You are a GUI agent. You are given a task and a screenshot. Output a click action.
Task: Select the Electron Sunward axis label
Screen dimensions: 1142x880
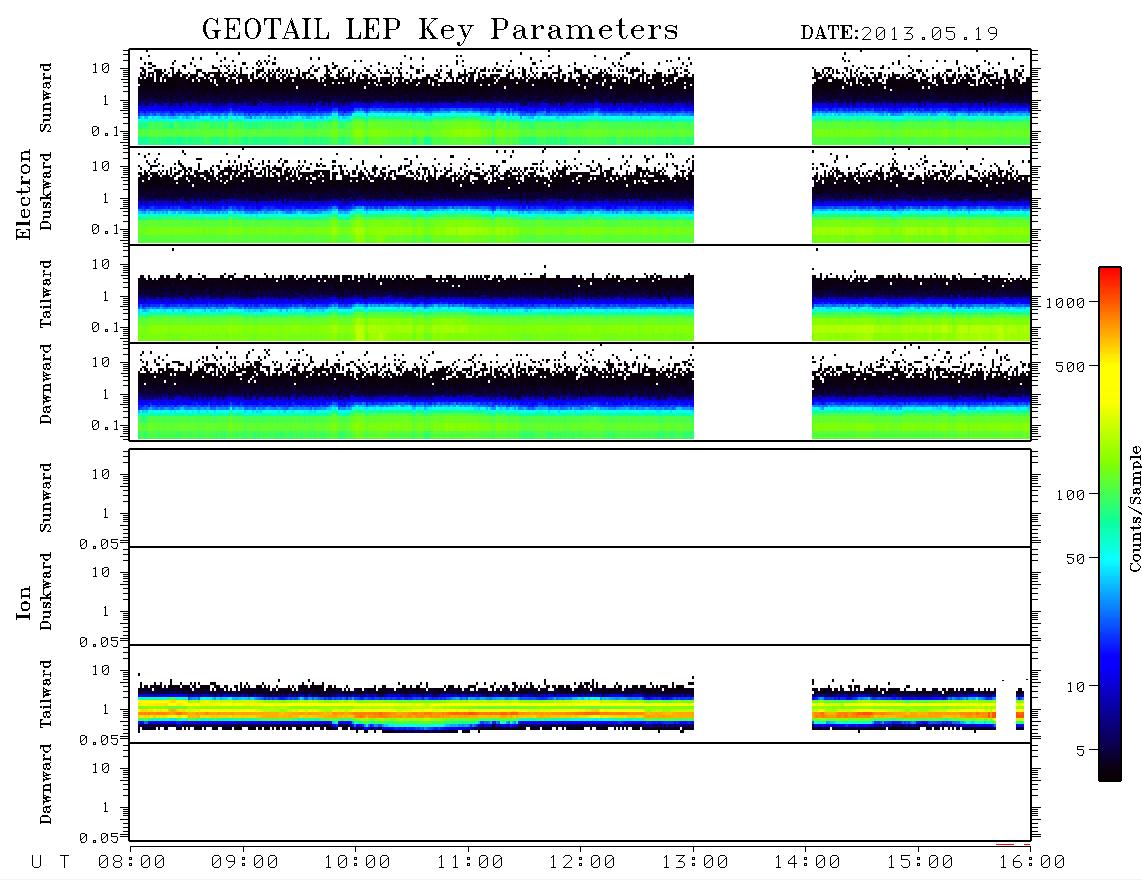(46, 98)
